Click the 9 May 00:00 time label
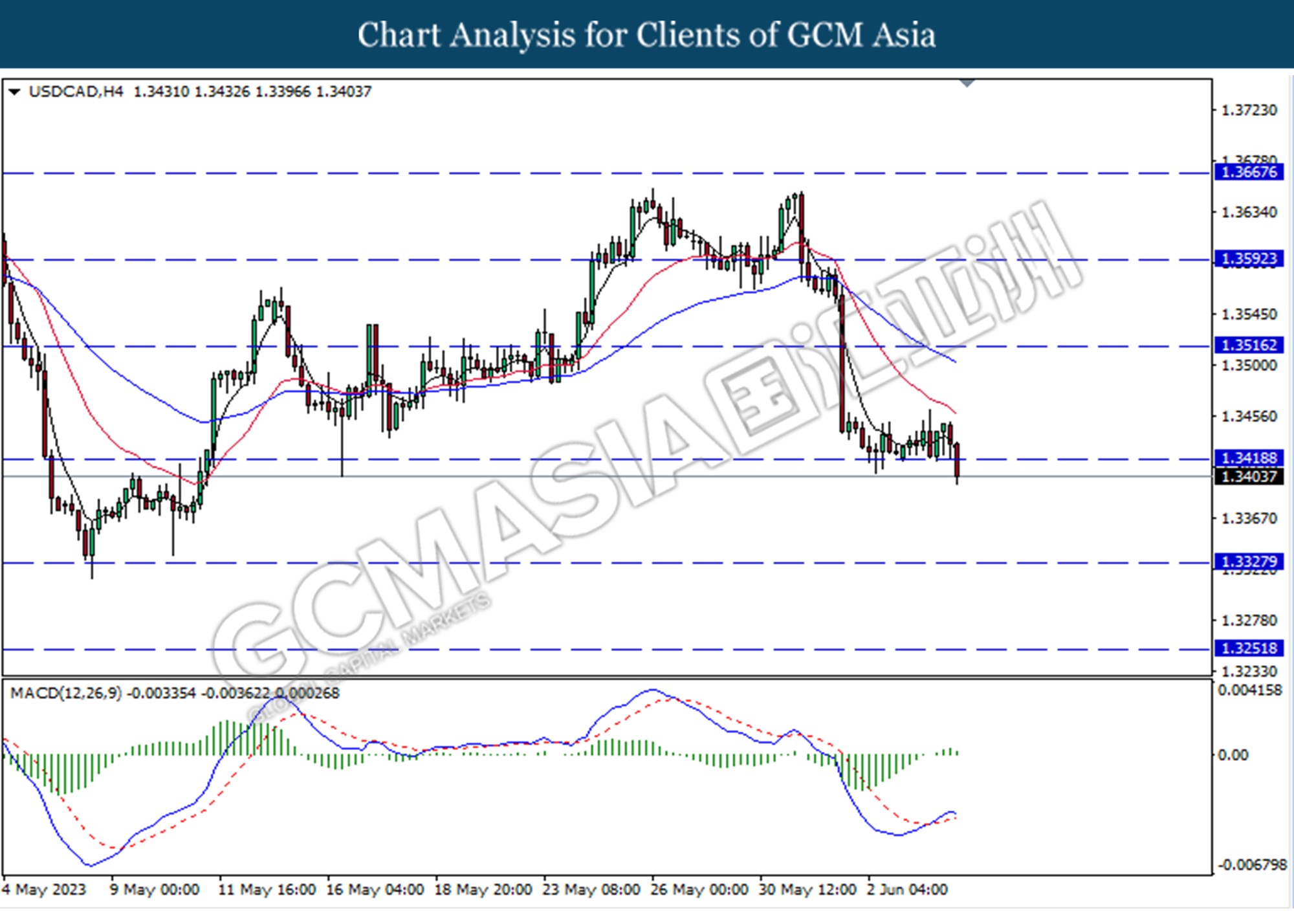Image resolution: width=1294 pixels, height=924 pixels. (x=155, y=890)
